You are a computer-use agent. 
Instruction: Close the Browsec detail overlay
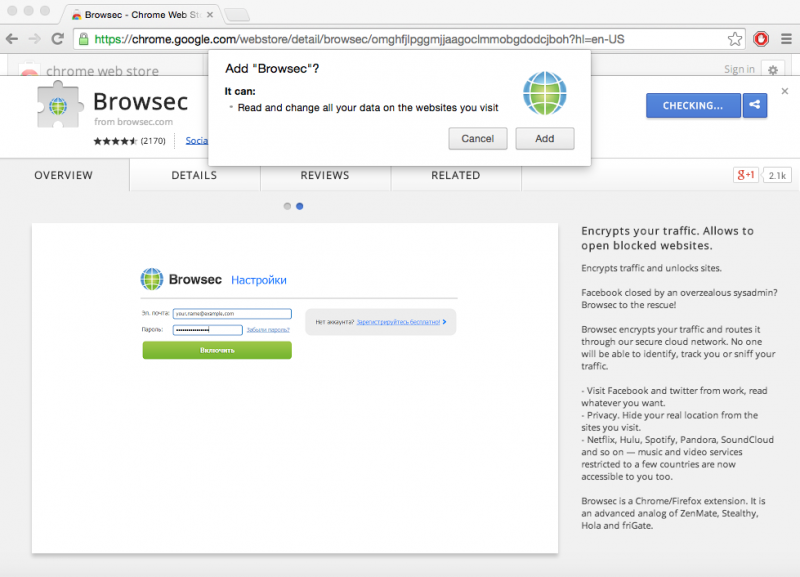pos(785,91)
